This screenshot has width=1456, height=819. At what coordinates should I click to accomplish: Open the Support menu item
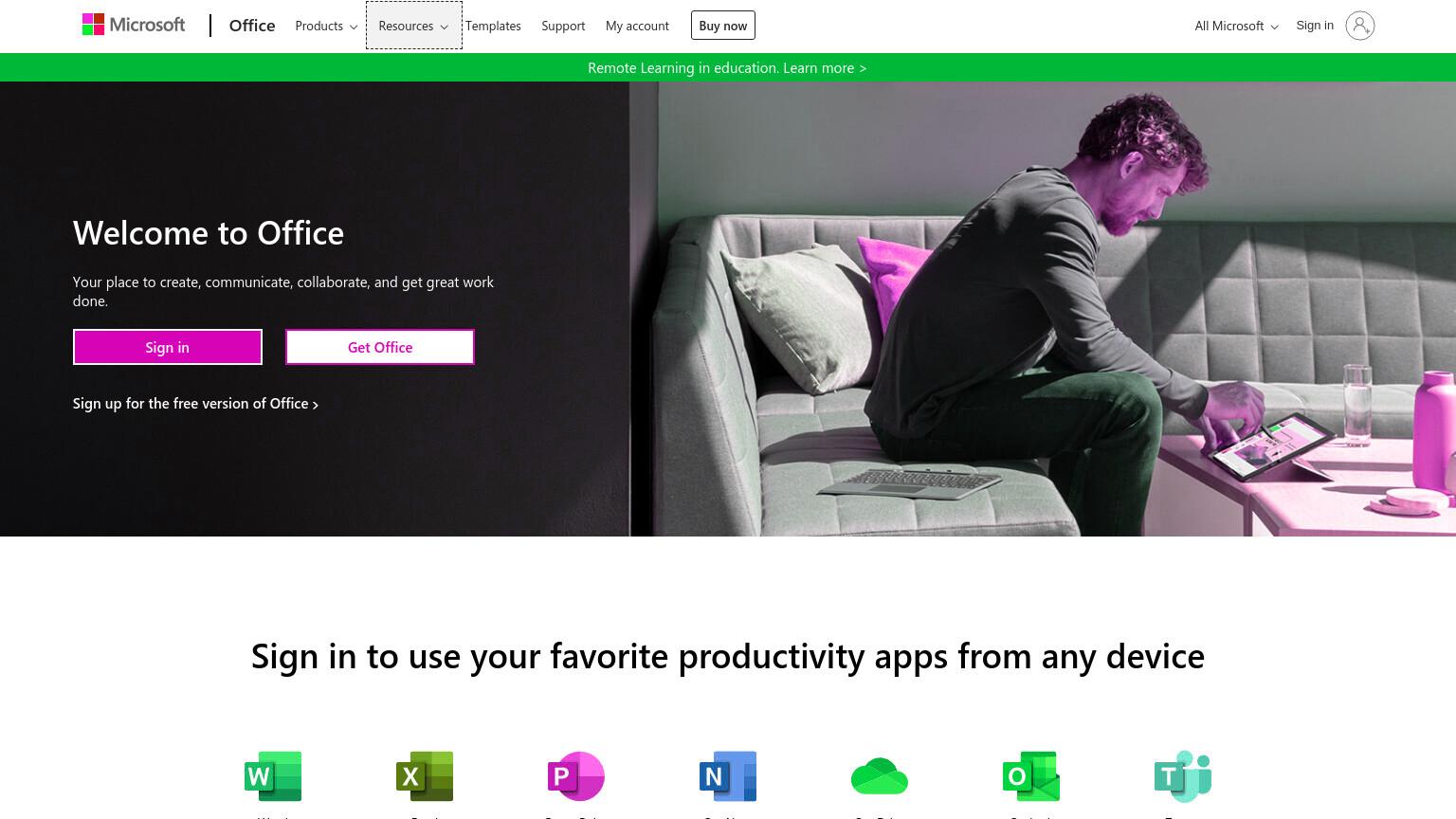pyautogui.click(x=563, y=26)
